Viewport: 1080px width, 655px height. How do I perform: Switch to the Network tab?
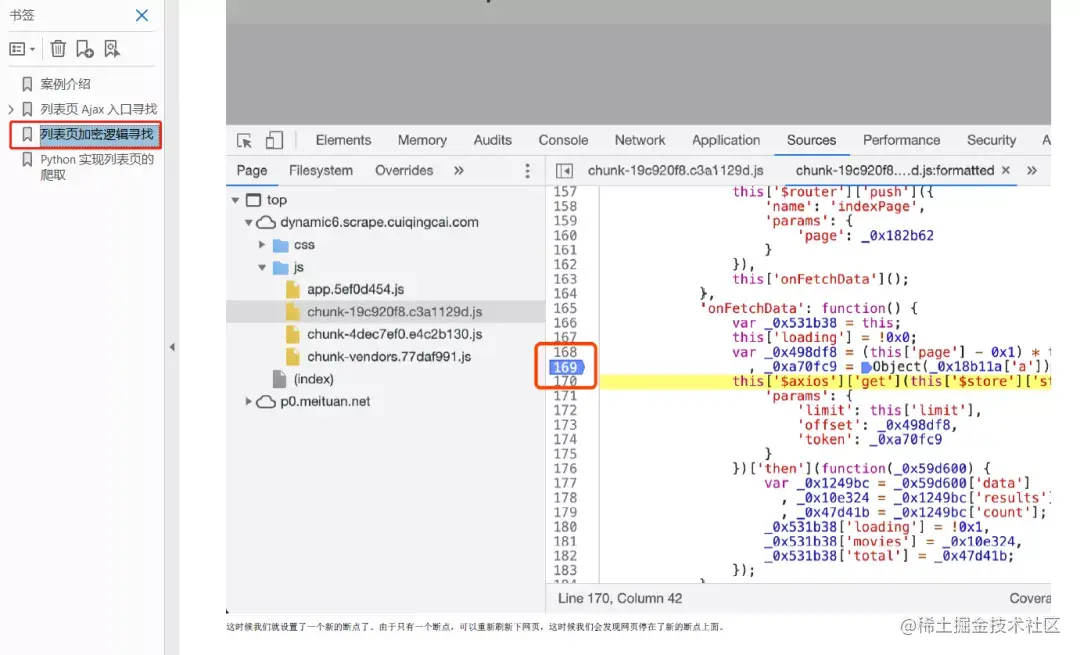(640, 140)
